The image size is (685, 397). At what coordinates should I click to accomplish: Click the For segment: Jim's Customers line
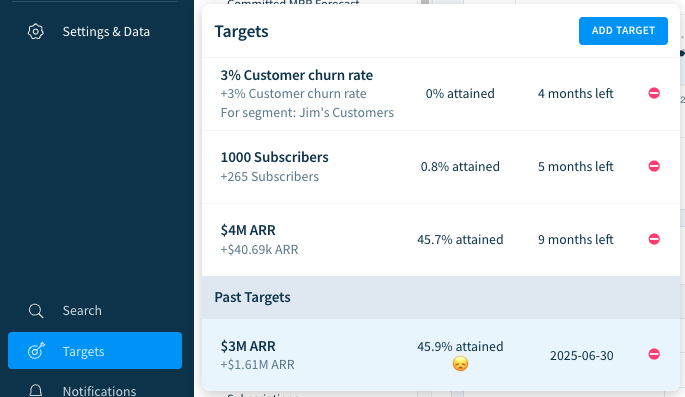pyautogui.click(x=307, y=113)
